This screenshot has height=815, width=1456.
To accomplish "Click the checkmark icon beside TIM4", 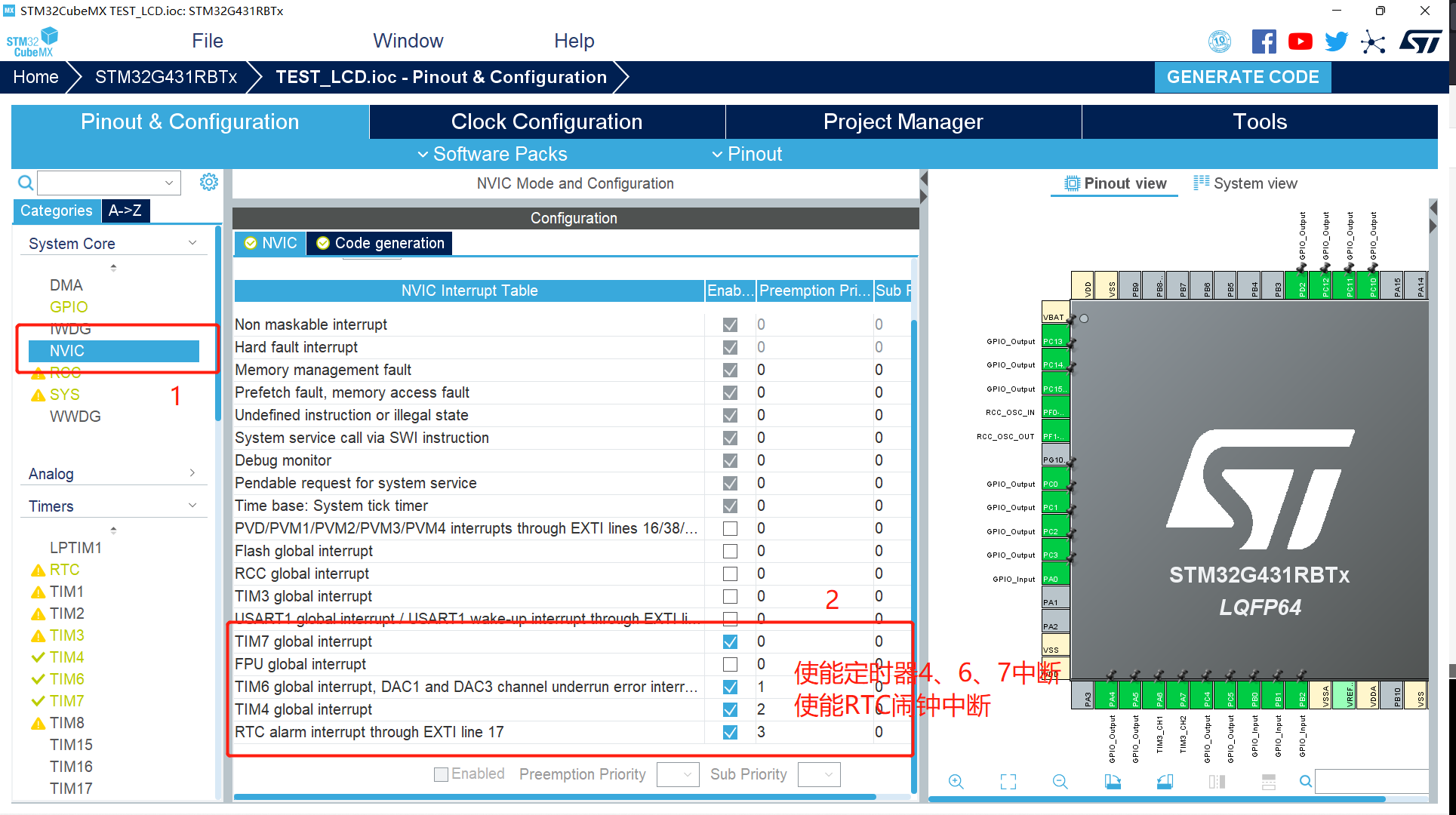I will [38, 657].
